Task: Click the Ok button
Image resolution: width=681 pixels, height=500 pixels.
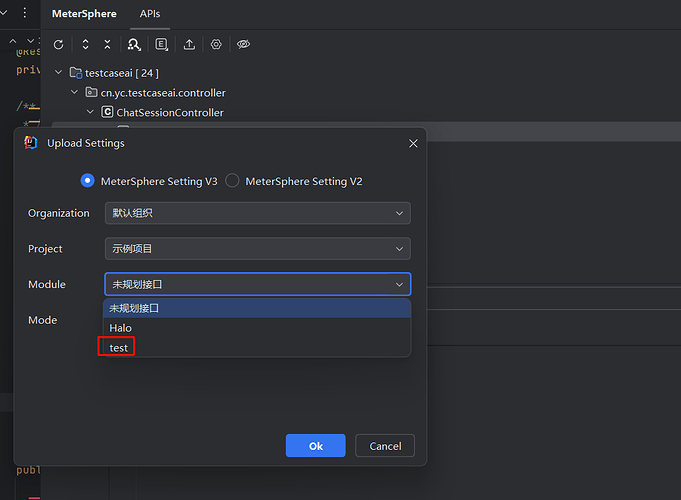Action: click(x=315, y=446)
